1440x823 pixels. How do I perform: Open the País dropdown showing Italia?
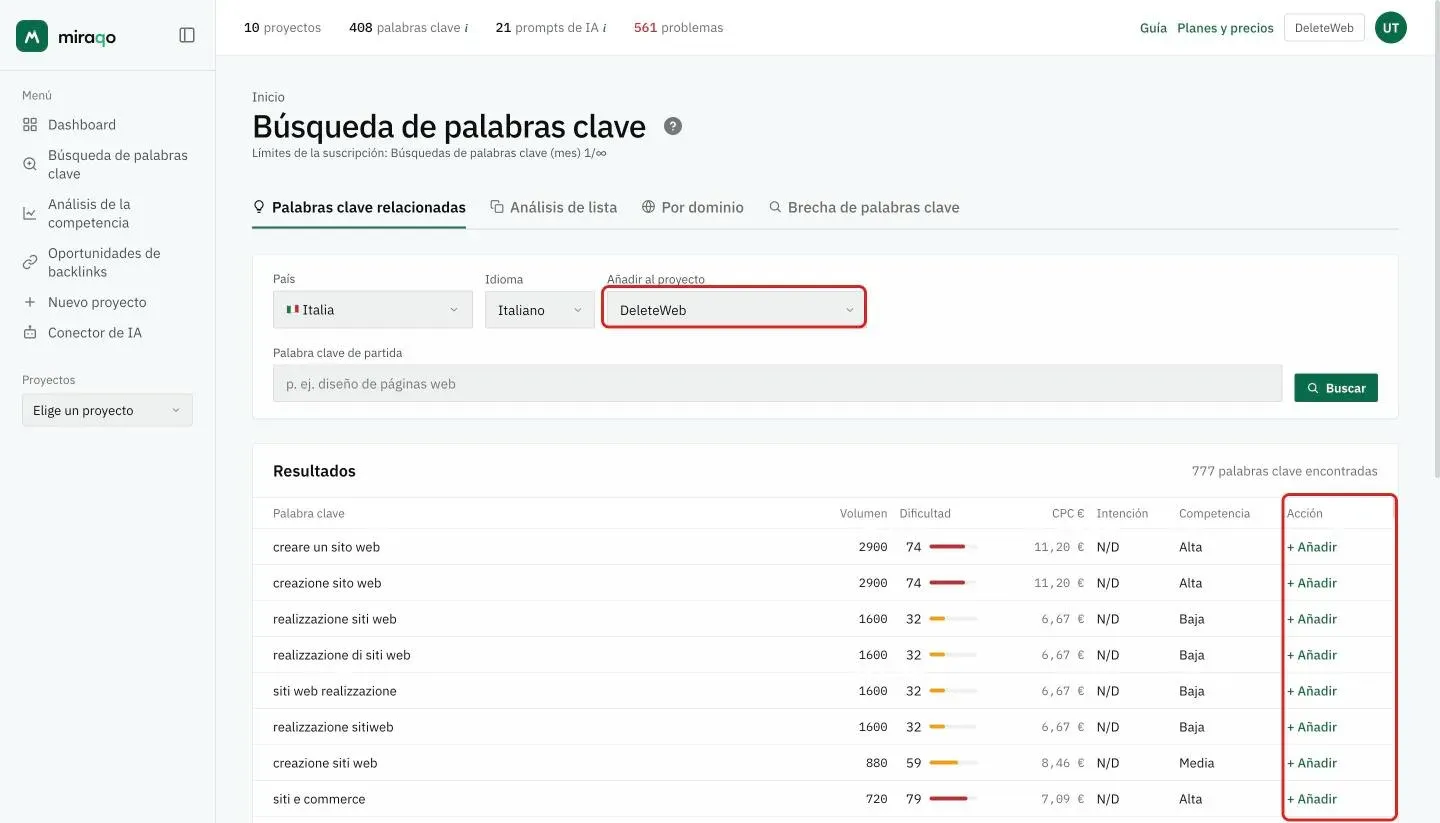click(373, 310)
